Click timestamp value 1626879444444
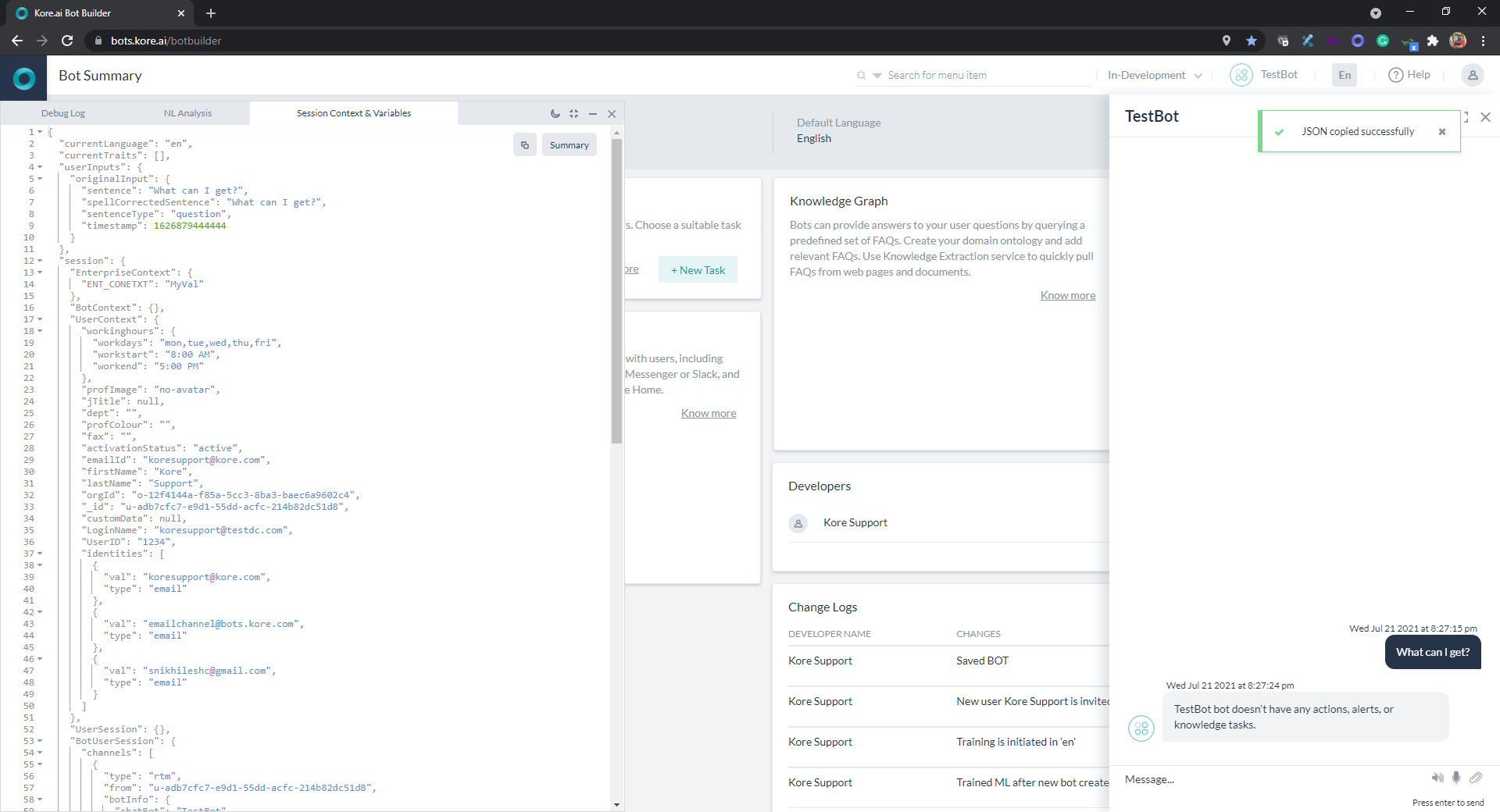 [x=190, y=226]
